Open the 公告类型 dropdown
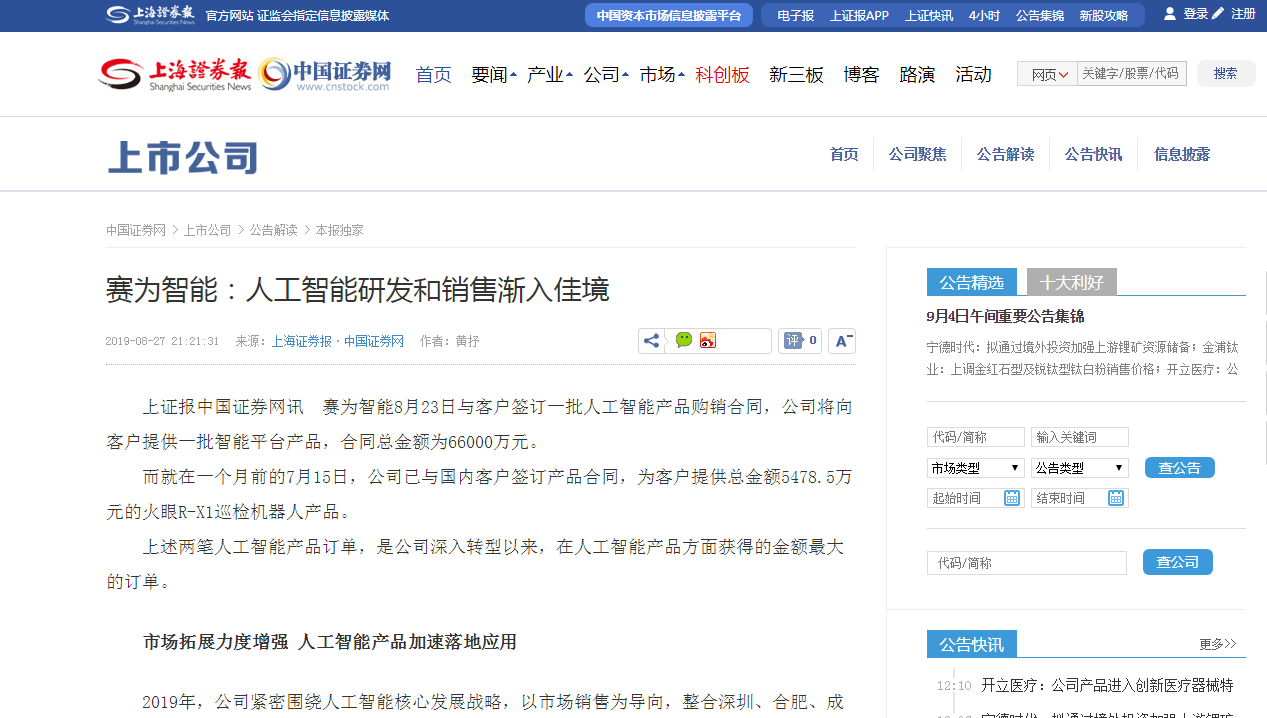Viewport: 1267px width, 718px height. click(1079, 468)
